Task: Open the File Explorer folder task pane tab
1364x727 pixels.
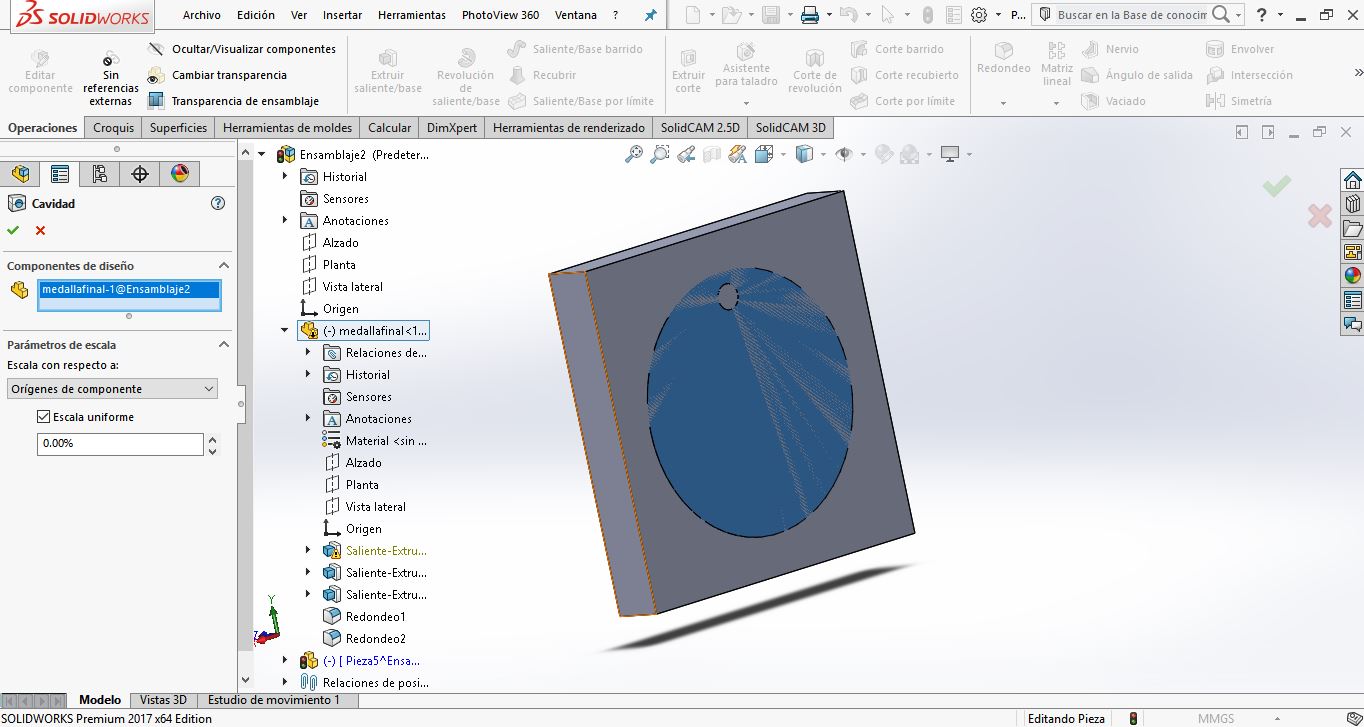Action: pyautogui.click(x=1352, y=229)
